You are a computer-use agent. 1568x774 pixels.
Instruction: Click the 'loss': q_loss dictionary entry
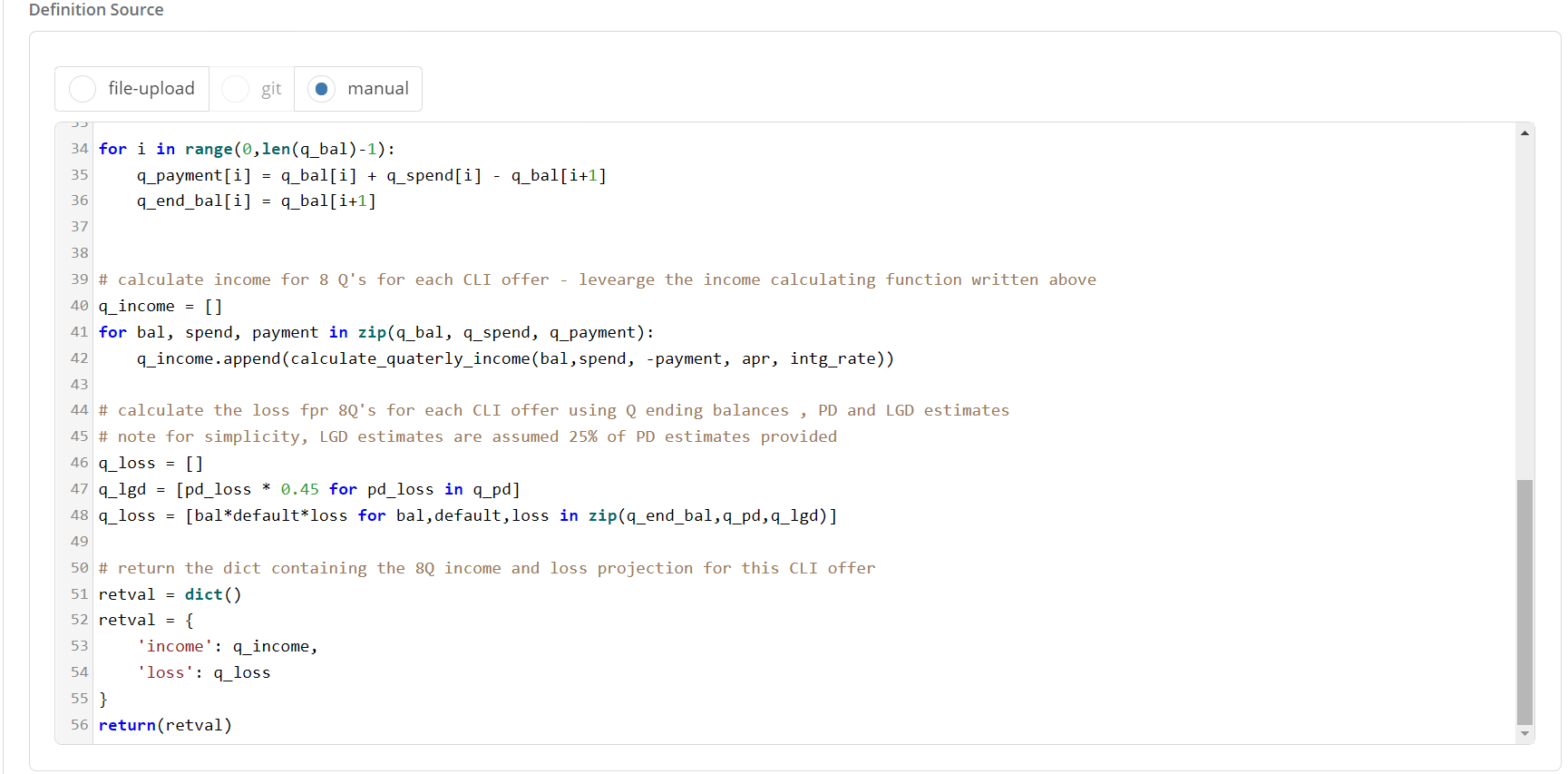click(x=203, y=673)
